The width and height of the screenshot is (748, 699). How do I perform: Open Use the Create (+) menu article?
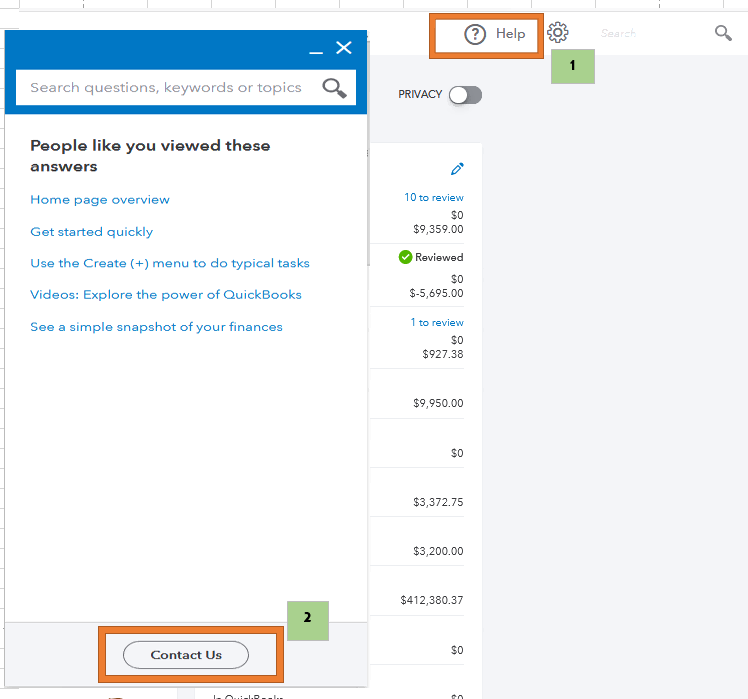[170, 263]
